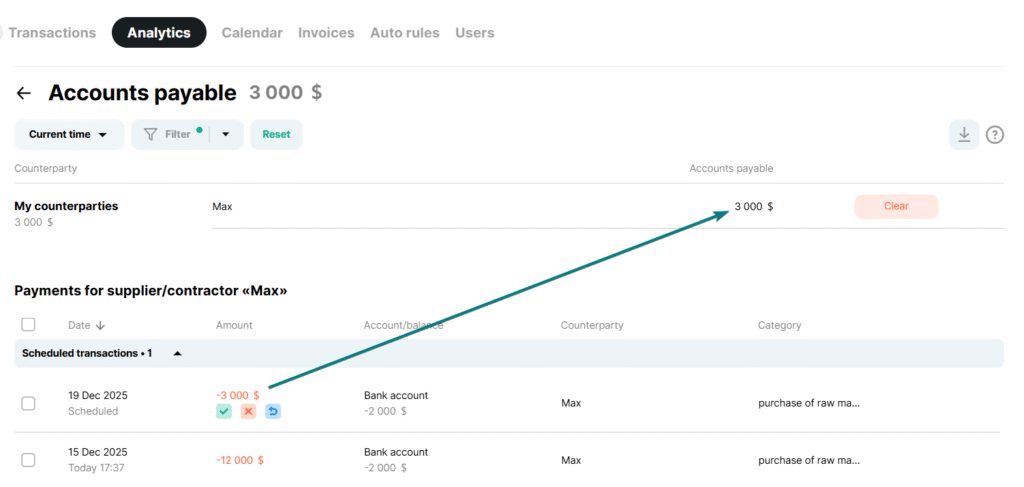Open the help question mark icon
Screen dimensions: 1024x487
click(994, 134)
